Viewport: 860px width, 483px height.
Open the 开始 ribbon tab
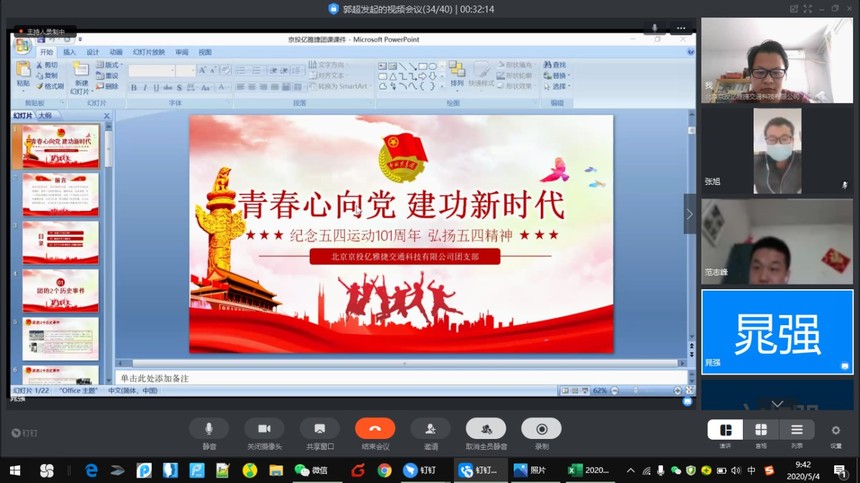click(46, 52)
